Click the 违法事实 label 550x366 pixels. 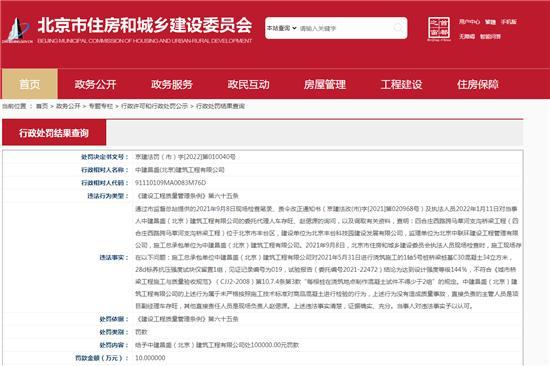click(x=113, y=258)
